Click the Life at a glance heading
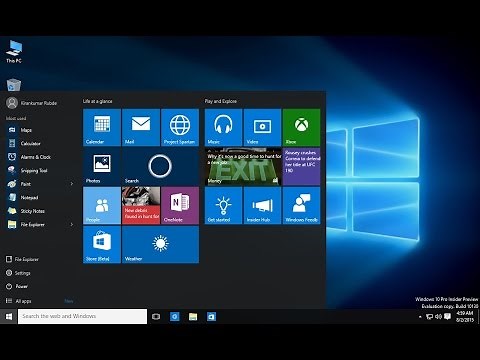The height and width of the screenshot is (360, 480). coord(98,101)
